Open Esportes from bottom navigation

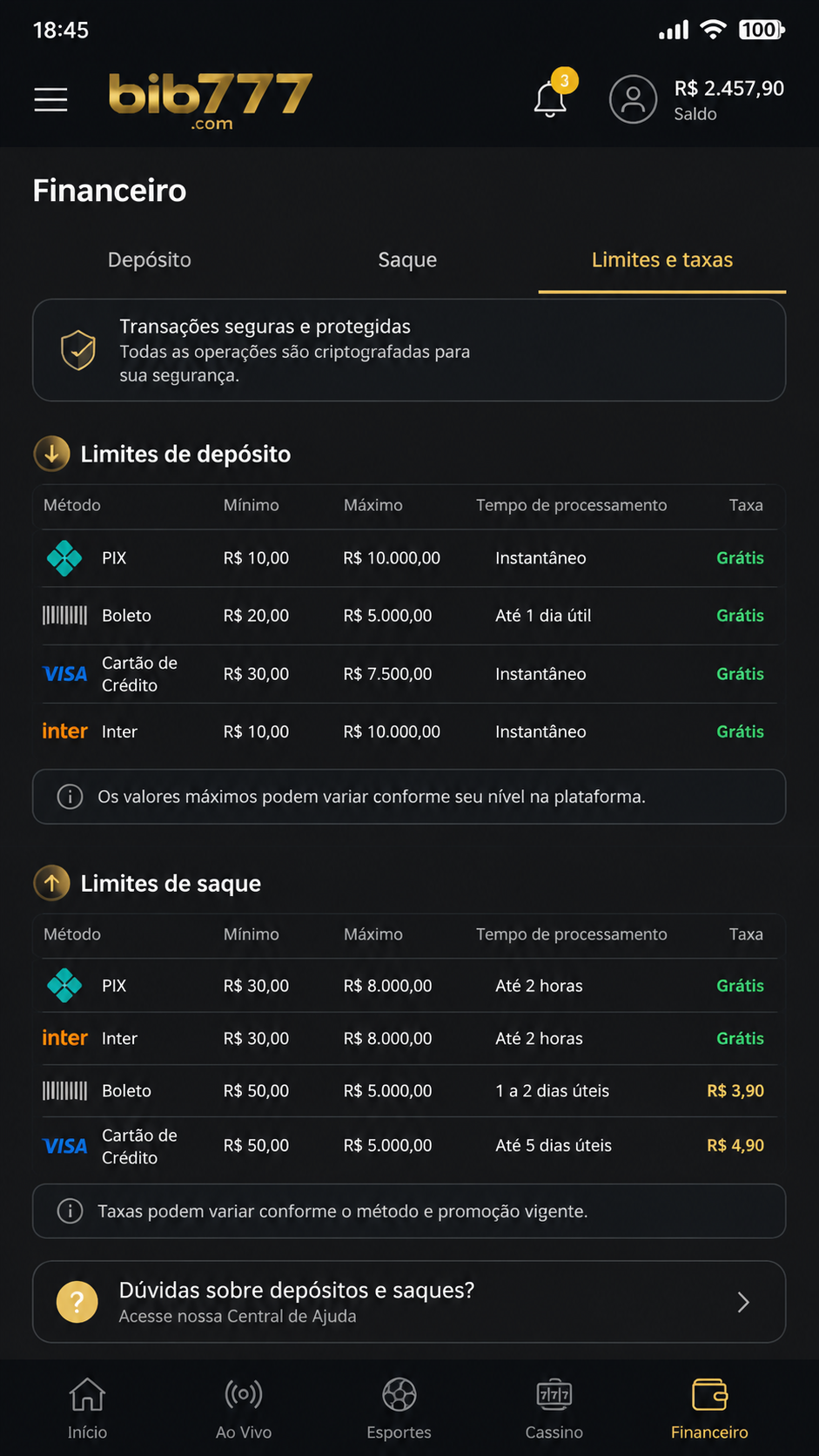tap(399, 1408)
